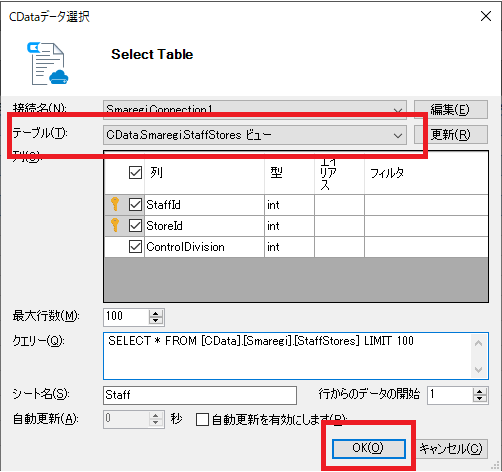Click the filter cell for ControlDivision

tap(426, 247)
